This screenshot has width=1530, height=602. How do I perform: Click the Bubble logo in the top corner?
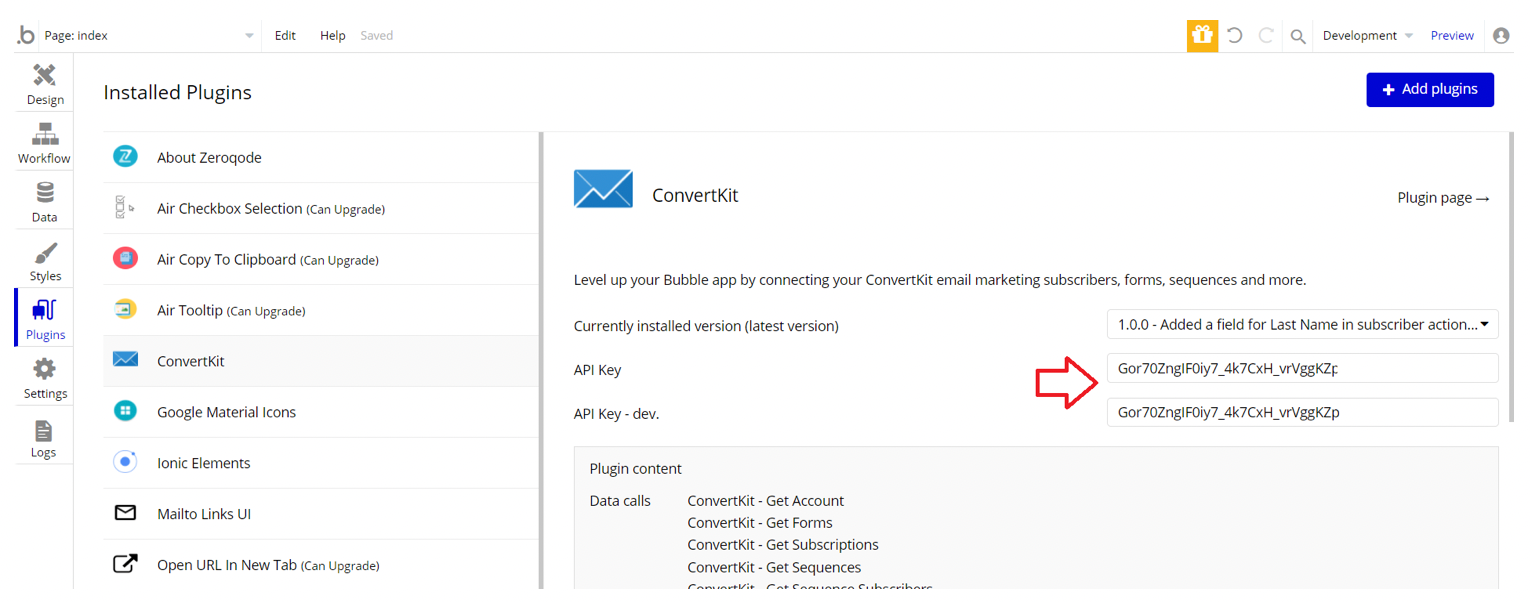pos(25,35)
